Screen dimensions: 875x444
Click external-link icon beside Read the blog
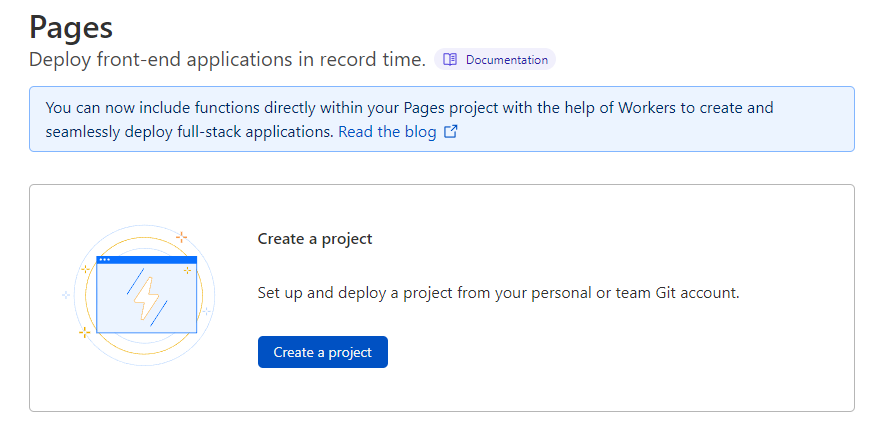coord(451,132)
